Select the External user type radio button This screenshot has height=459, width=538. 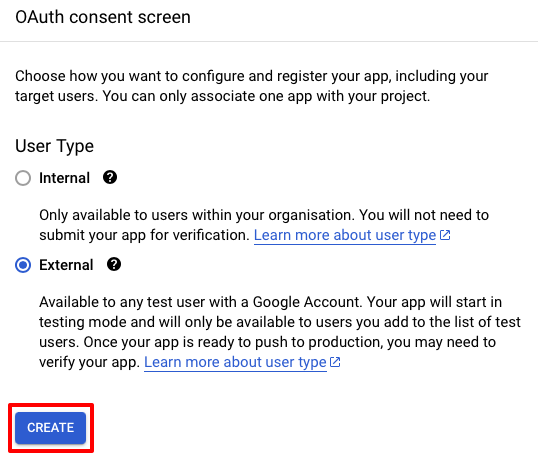point(23,265)
